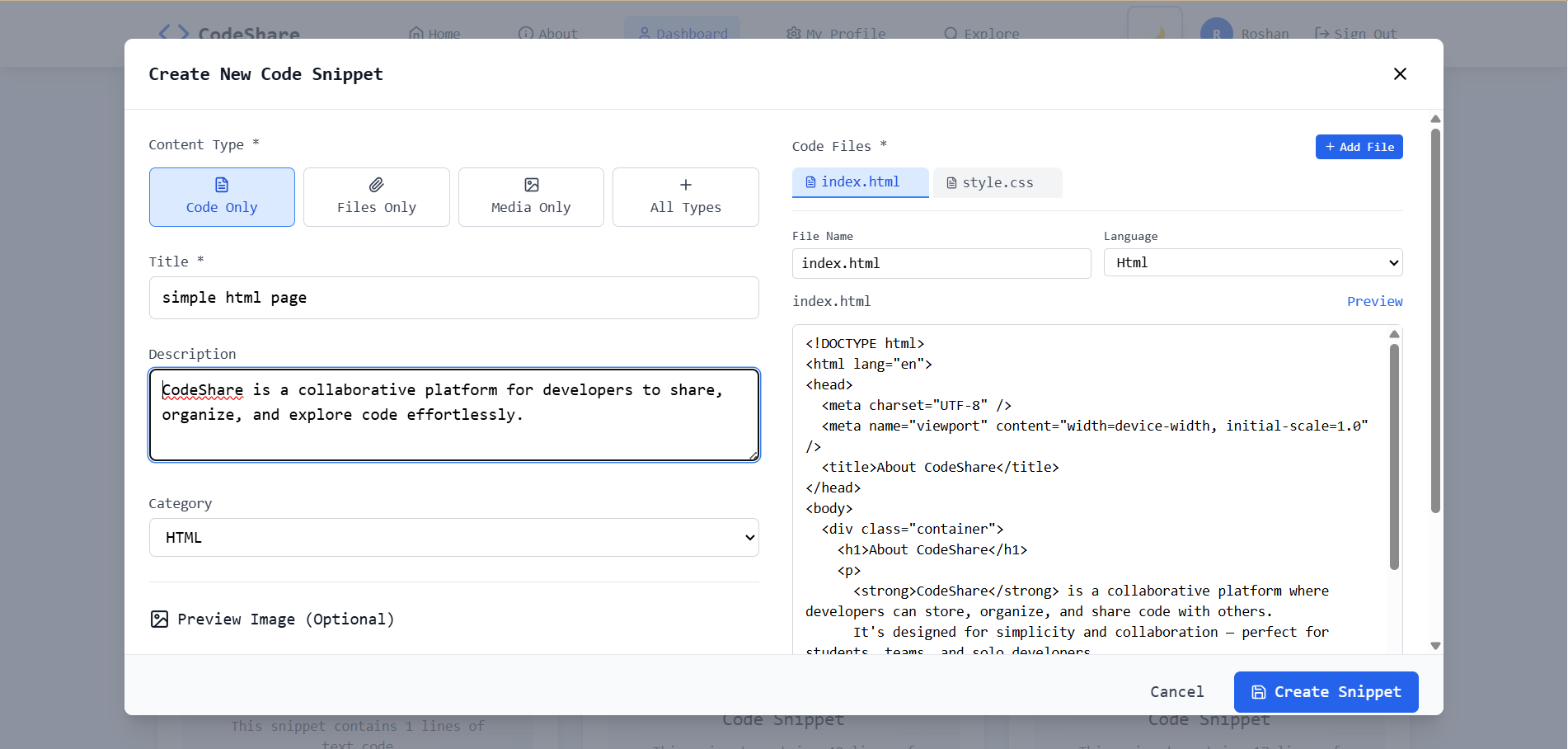
Task: Click the save icon in Create Snippet button
Action: pos(1259,692)
